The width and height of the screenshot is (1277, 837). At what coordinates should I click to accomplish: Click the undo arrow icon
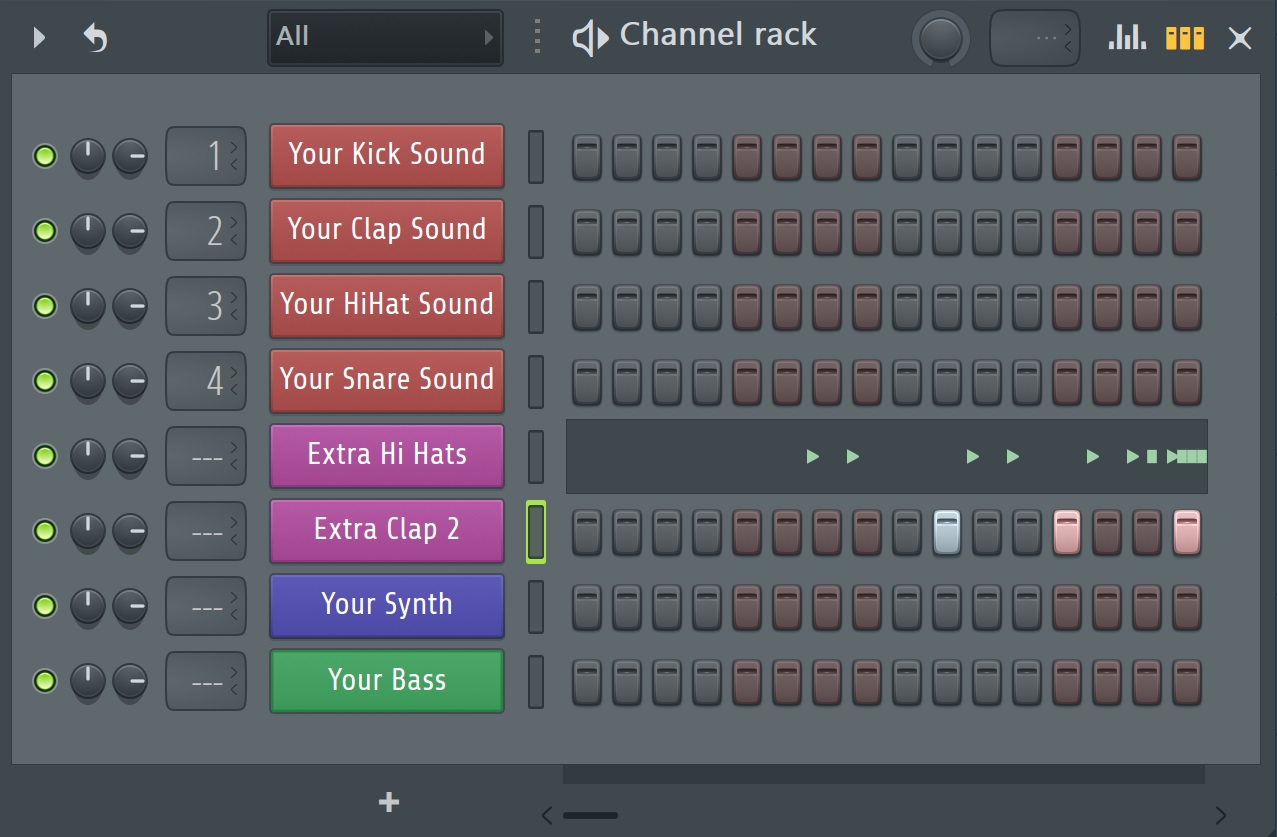95,37
